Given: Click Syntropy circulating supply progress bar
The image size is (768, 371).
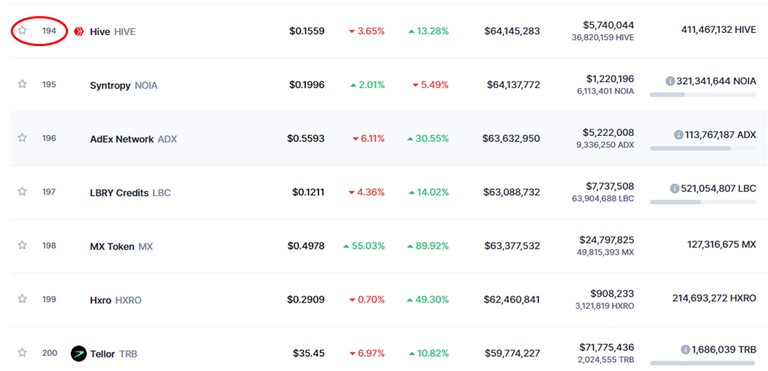Looking at the screenshot, I should pyautogui.click(x=703, y=94).
